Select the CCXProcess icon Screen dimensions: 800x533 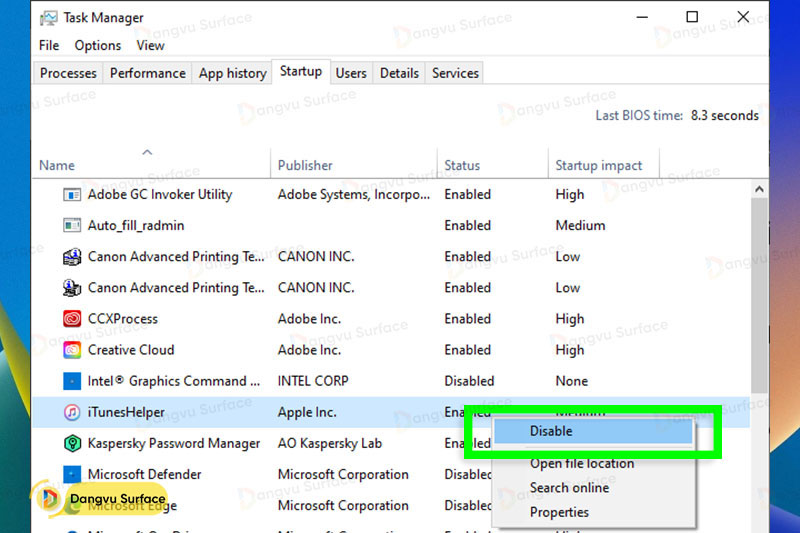(x=72, y=319)
